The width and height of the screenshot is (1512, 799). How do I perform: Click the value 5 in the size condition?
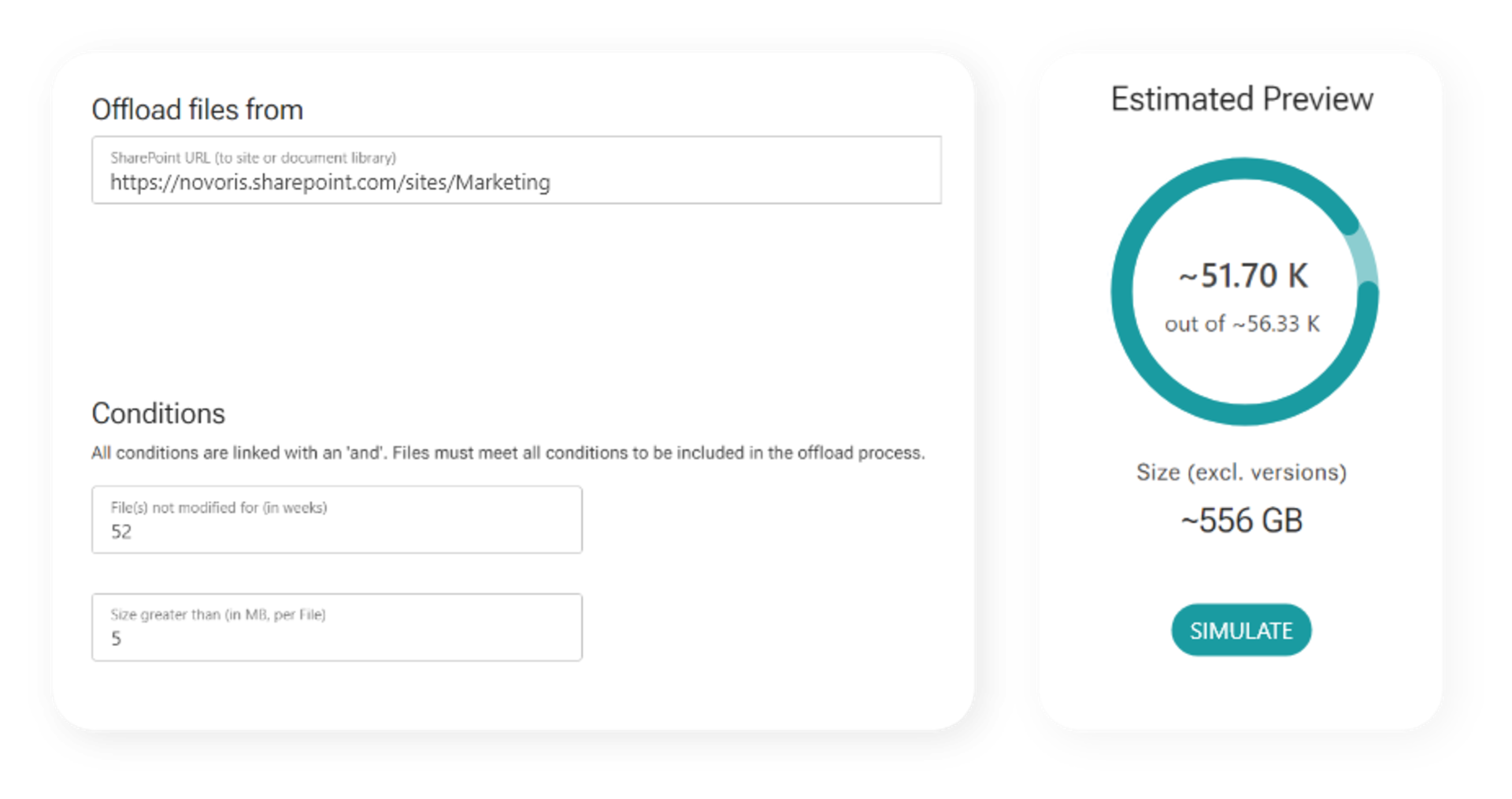(117, 638)
